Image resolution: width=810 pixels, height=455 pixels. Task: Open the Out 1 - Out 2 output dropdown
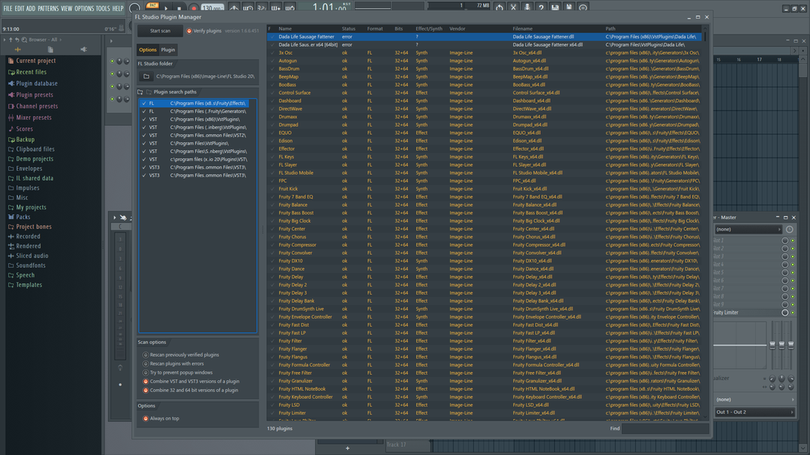pos(754,412)
